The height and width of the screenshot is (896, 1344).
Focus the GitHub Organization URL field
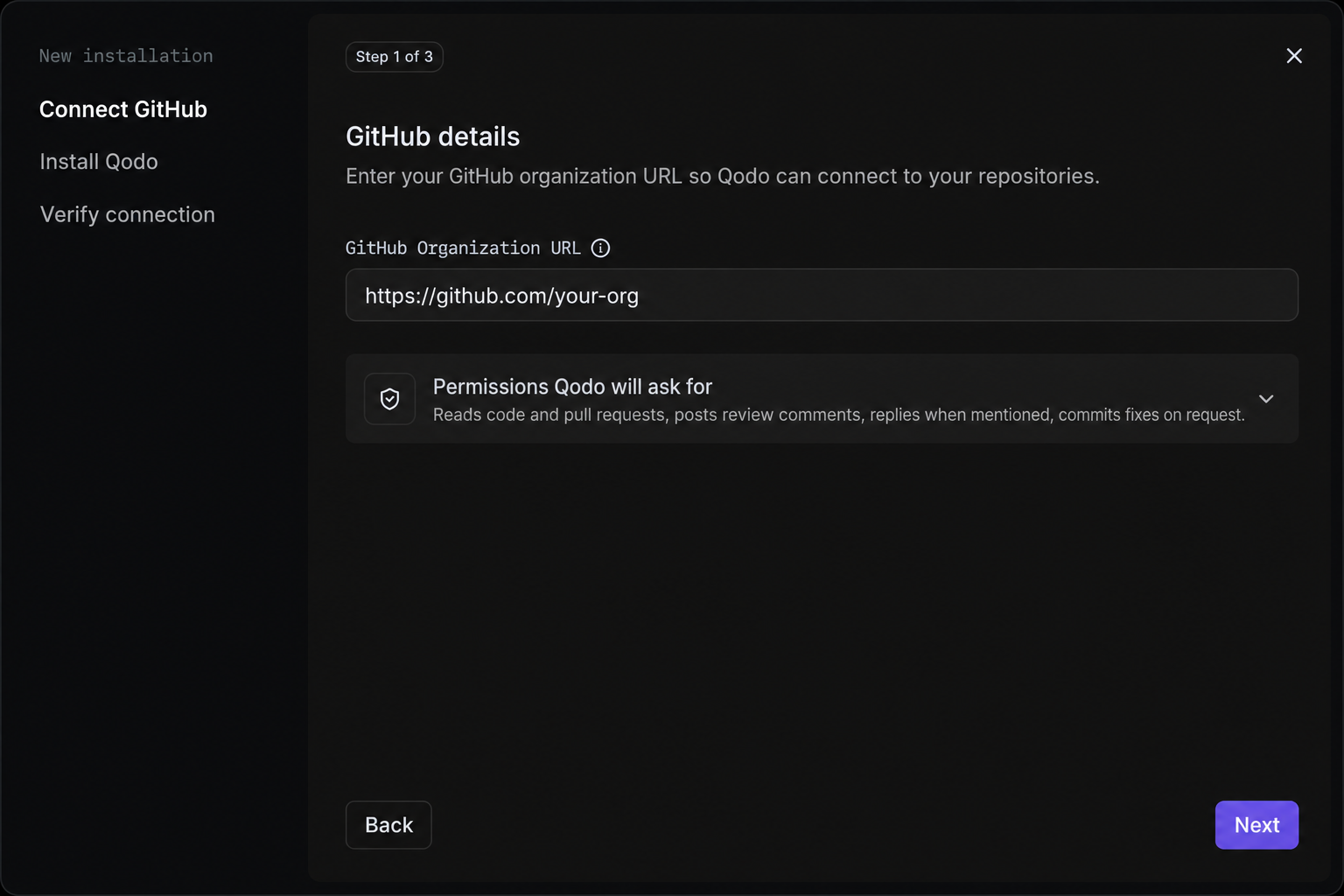[x=822, y=295]
